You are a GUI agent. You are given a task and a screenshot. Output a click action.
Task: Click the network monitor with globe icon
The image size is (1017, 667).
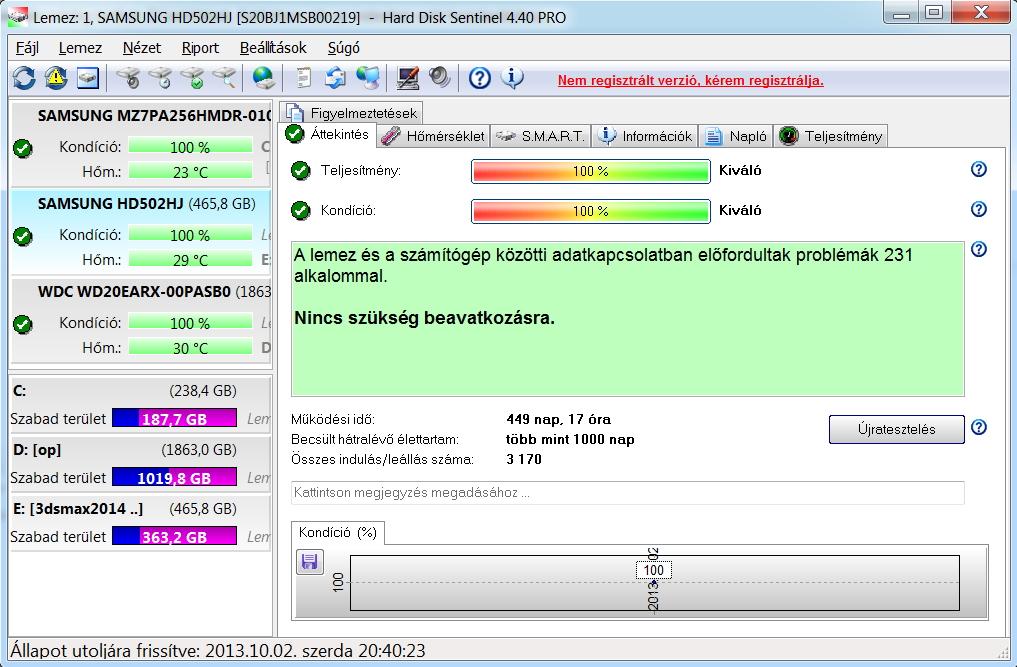click(x=368, y=78)
